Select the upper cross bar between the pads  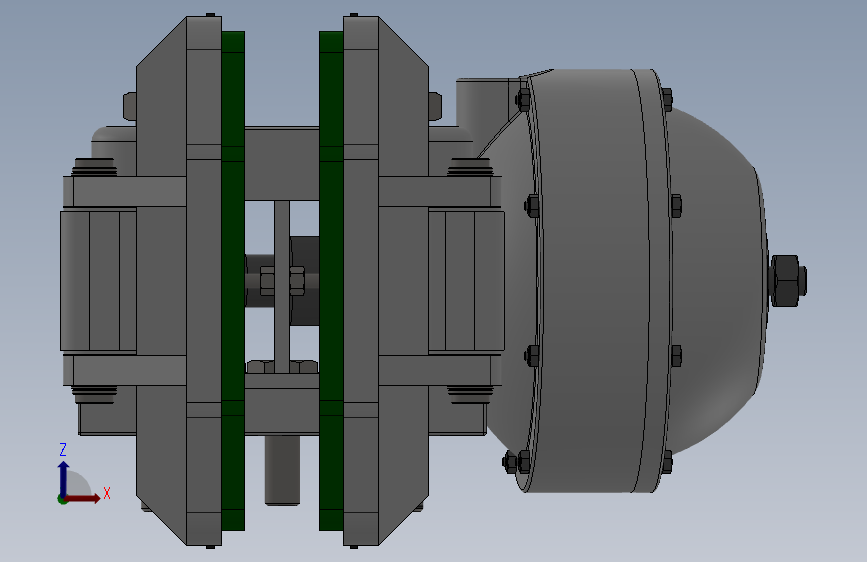pos(282,164)
